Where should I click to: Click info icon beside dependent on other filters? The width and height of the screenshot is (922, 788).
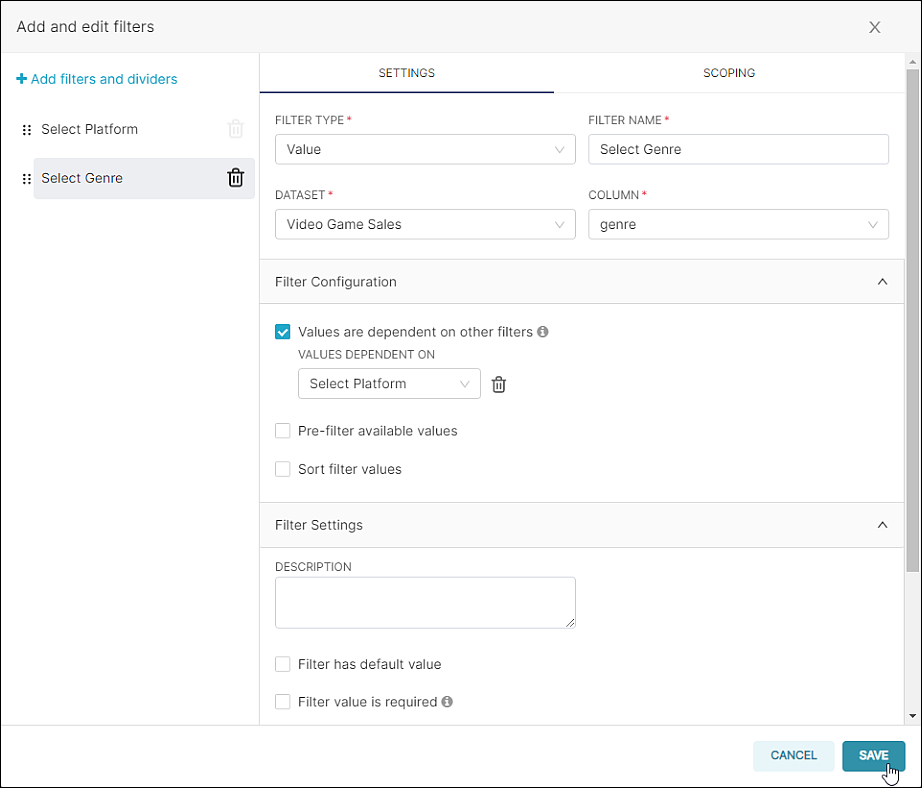543,332
